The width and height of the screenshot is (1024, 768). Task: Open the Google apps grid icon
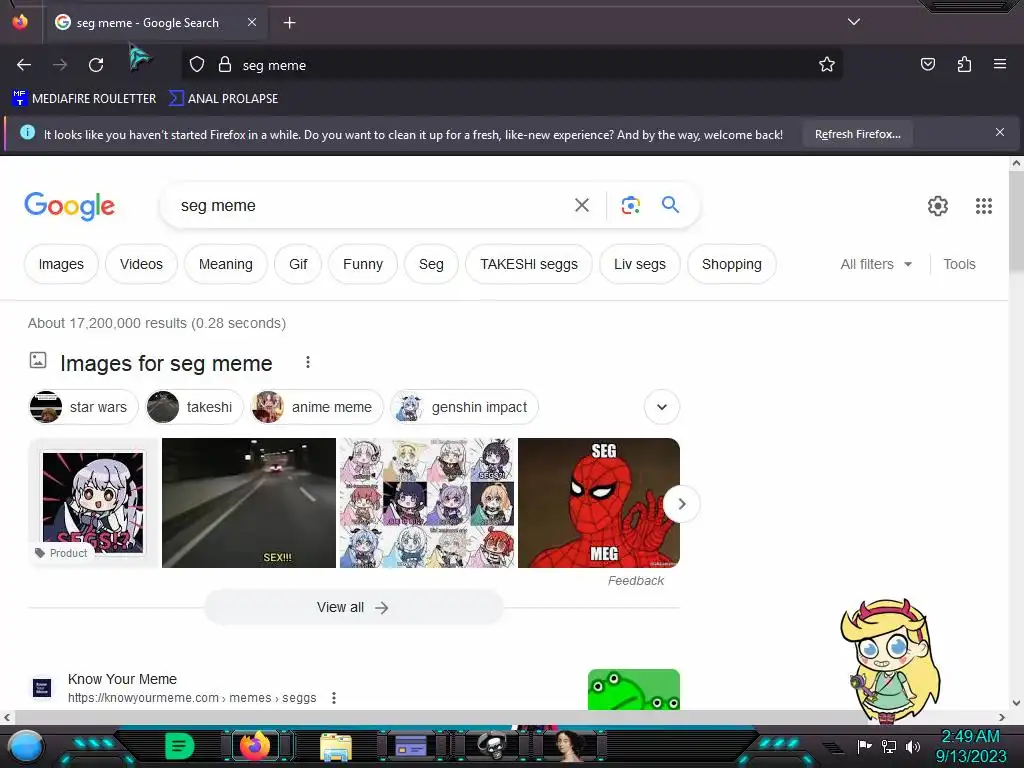click(984, 206)
